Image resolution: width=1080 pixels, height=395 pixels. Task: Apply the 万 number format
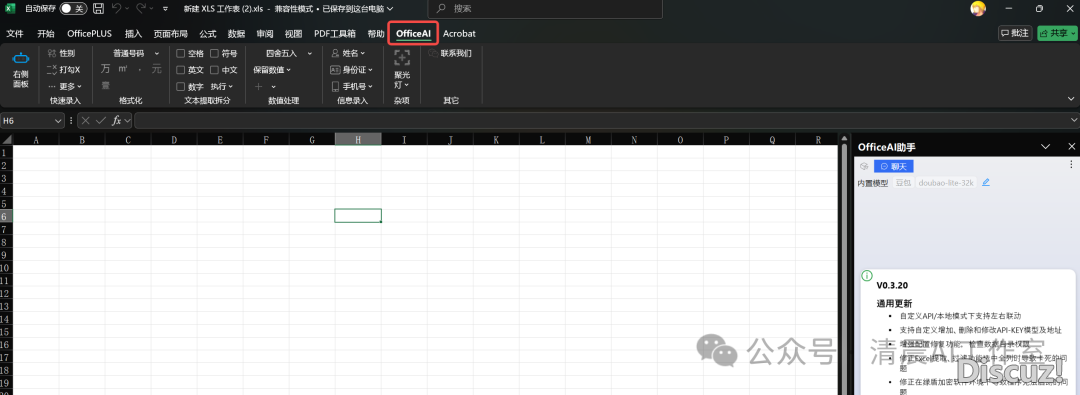click(105, 69)
